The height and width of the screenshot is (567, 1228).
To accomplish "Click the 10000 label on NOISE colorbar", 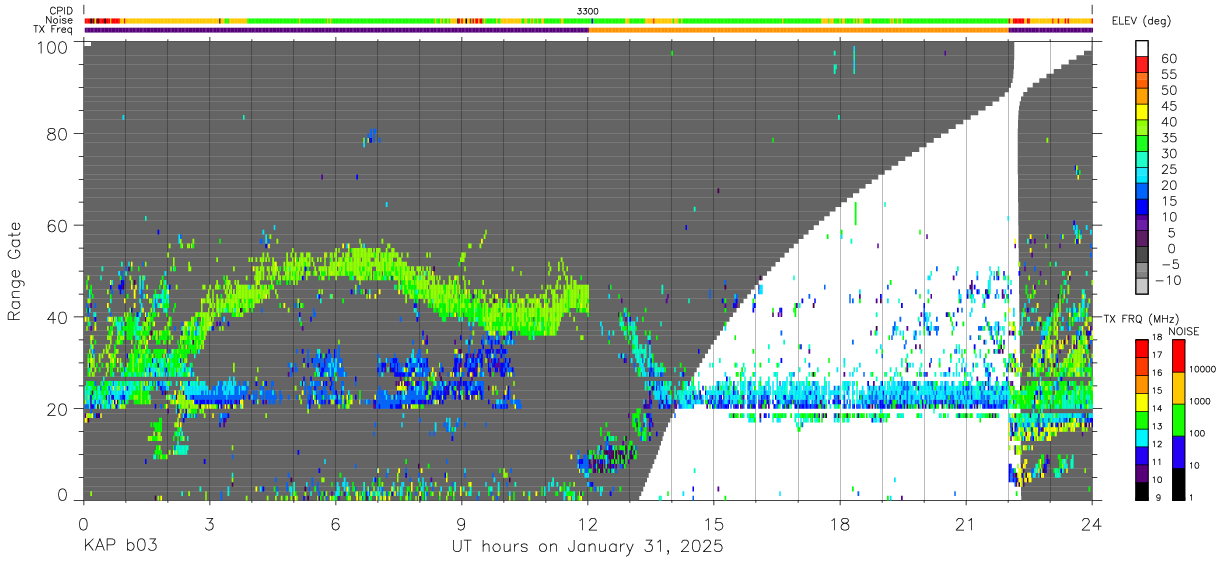I will 1203,369.
